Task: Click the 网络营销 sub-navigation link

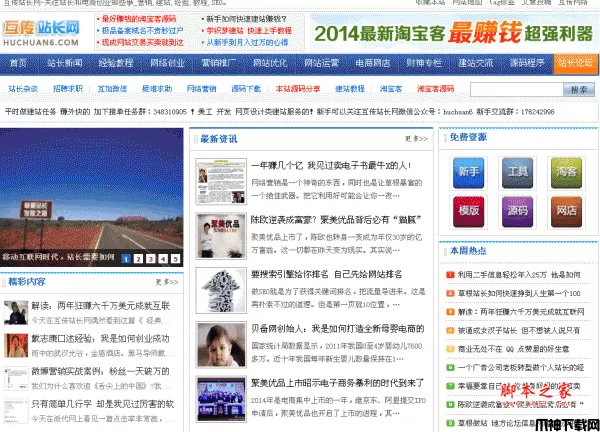Action: 201,89
